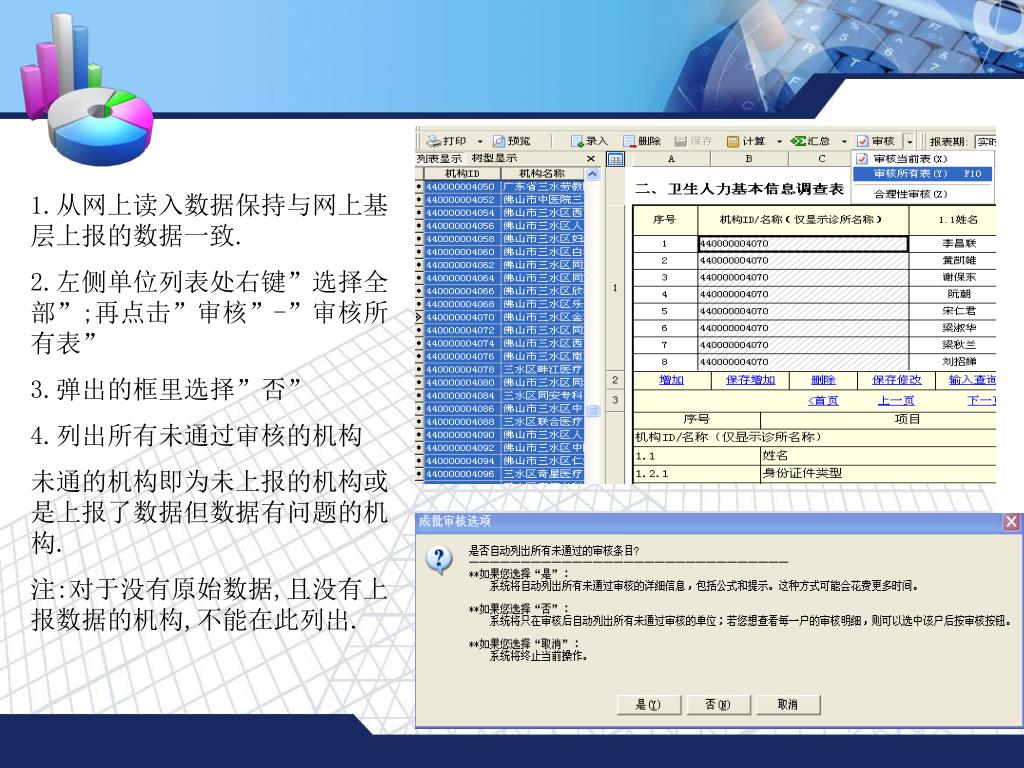Open the 计算 dropdown arrow

click(x=779, y=141)
